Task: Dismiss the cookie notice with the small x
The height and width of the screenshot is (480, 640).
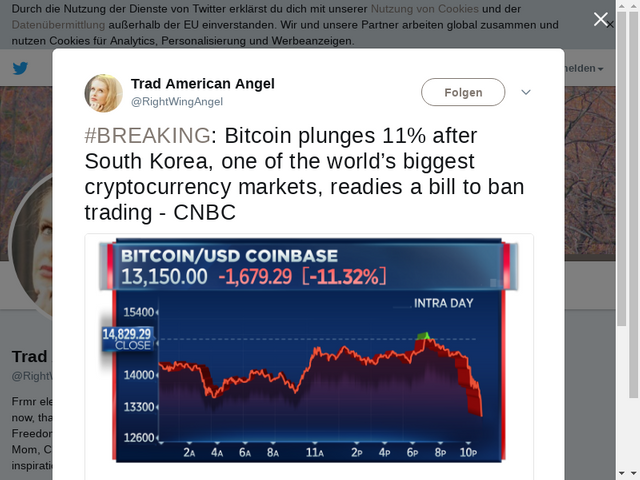Action: coord(611,24)
